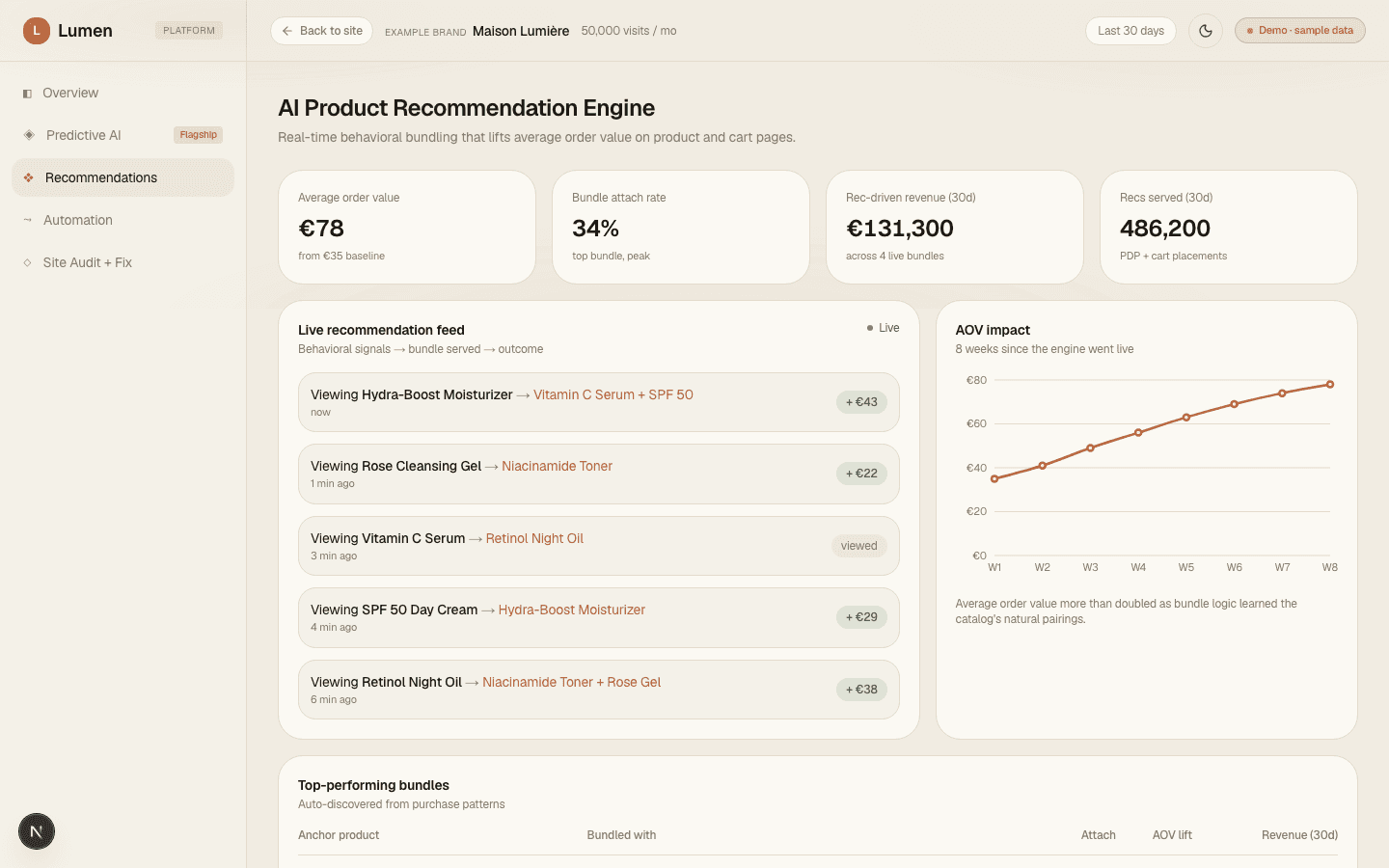Image resolution: width=1389 pixels, height=868 pixels.
Task: Click the Overview sidebar icon
Action: (27, 94)
